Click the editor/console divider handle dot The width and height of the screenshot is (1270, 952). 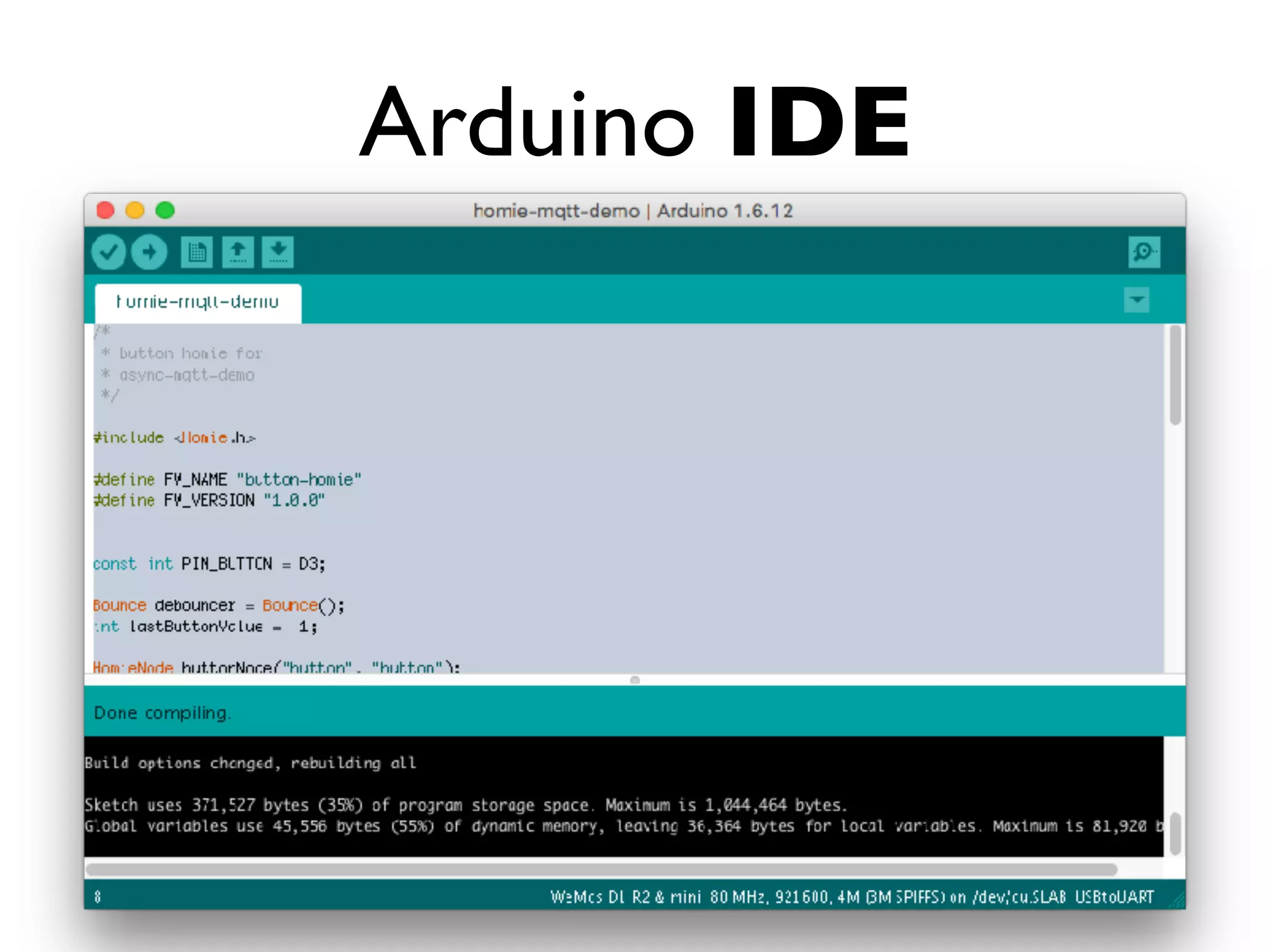(634, 680)
